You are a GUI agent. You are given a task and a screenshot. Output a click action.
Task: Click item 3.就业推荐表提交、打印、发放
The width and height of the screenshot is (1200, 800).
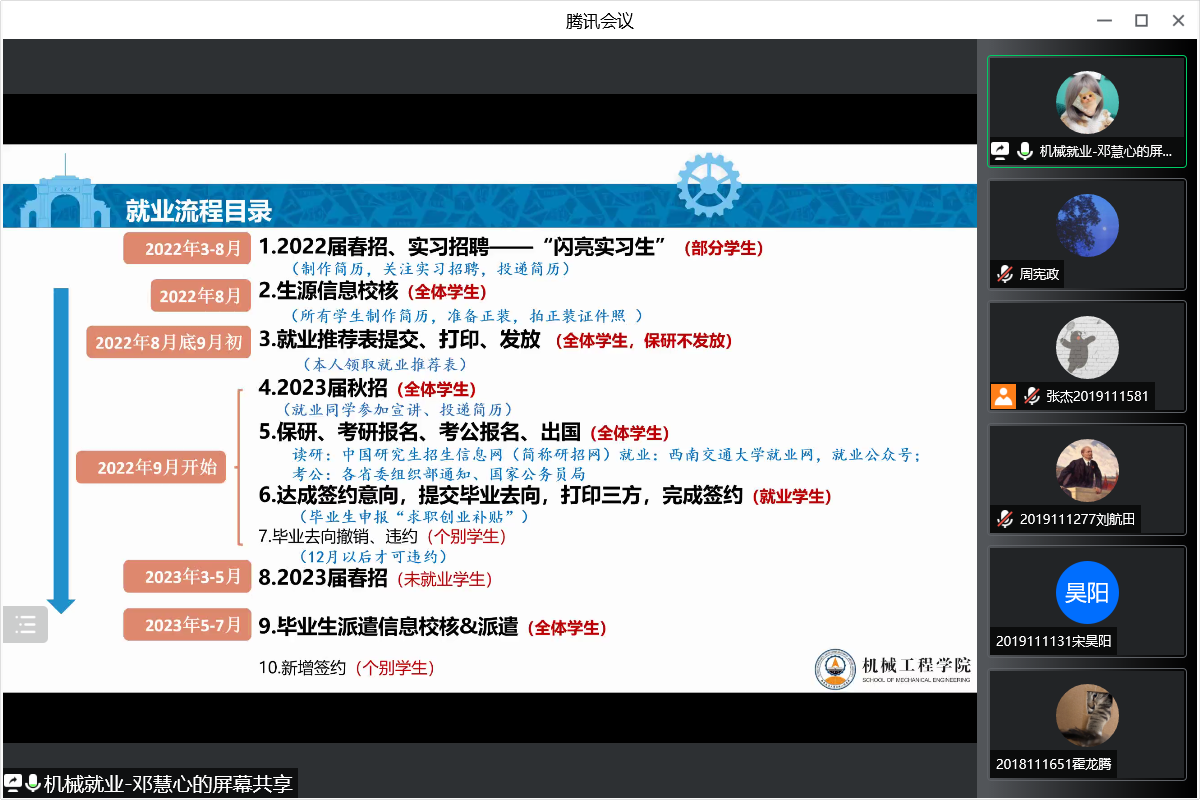400,339
